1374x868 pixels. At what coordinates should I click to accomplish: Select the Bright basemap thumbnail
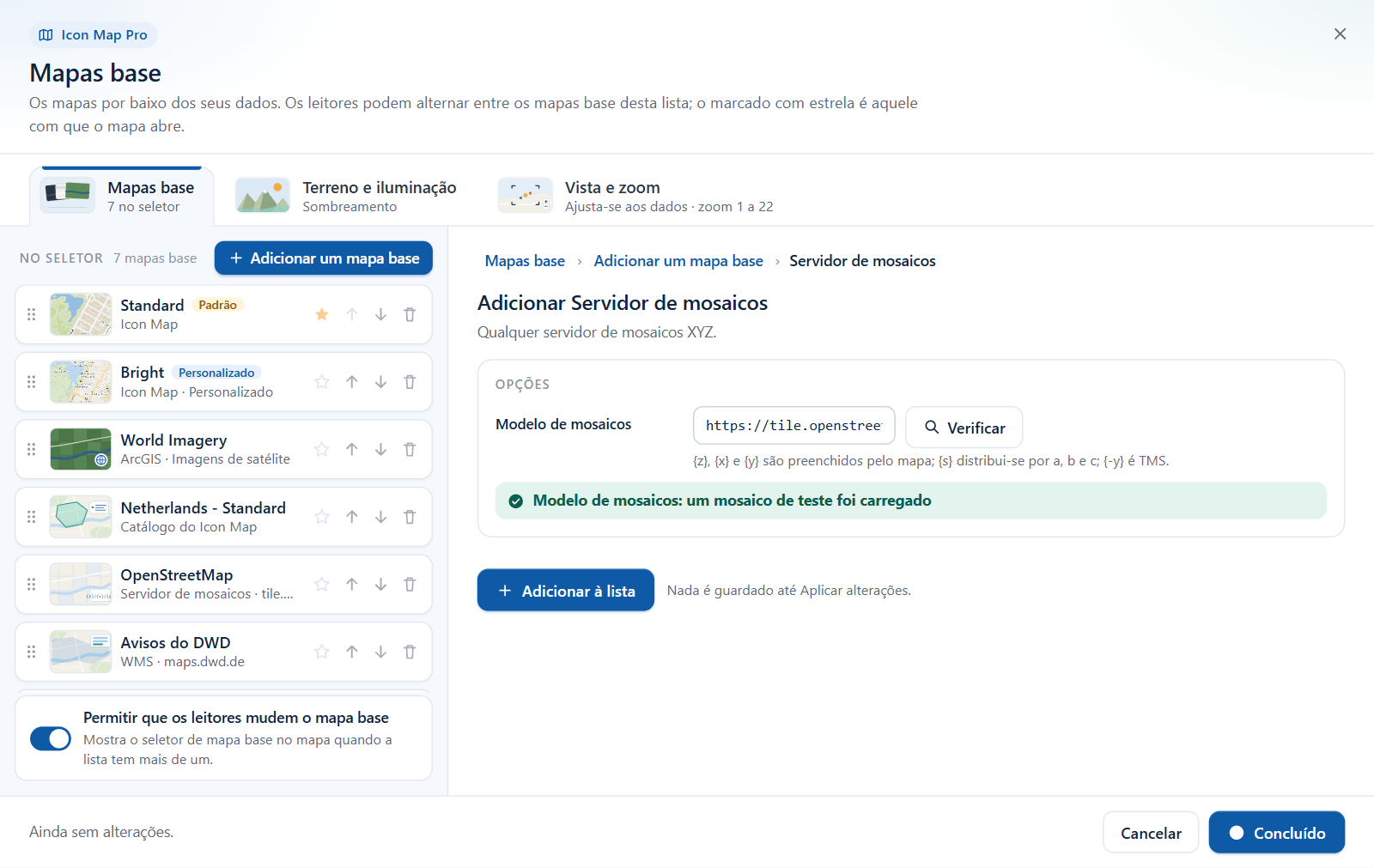coord(81,382)
